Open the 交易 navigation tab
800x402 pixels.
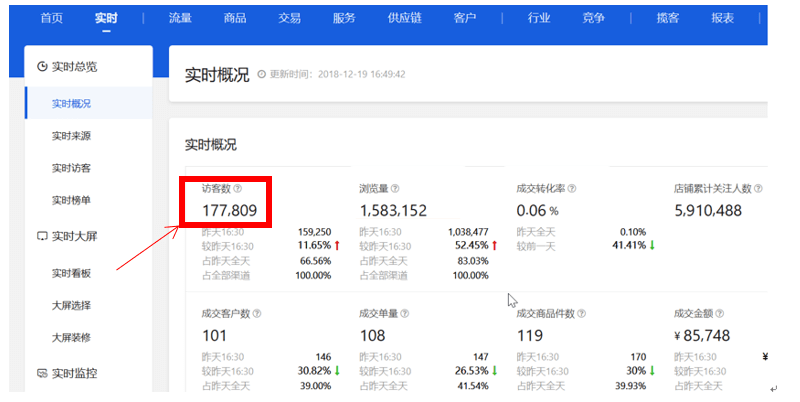[289, 18]
